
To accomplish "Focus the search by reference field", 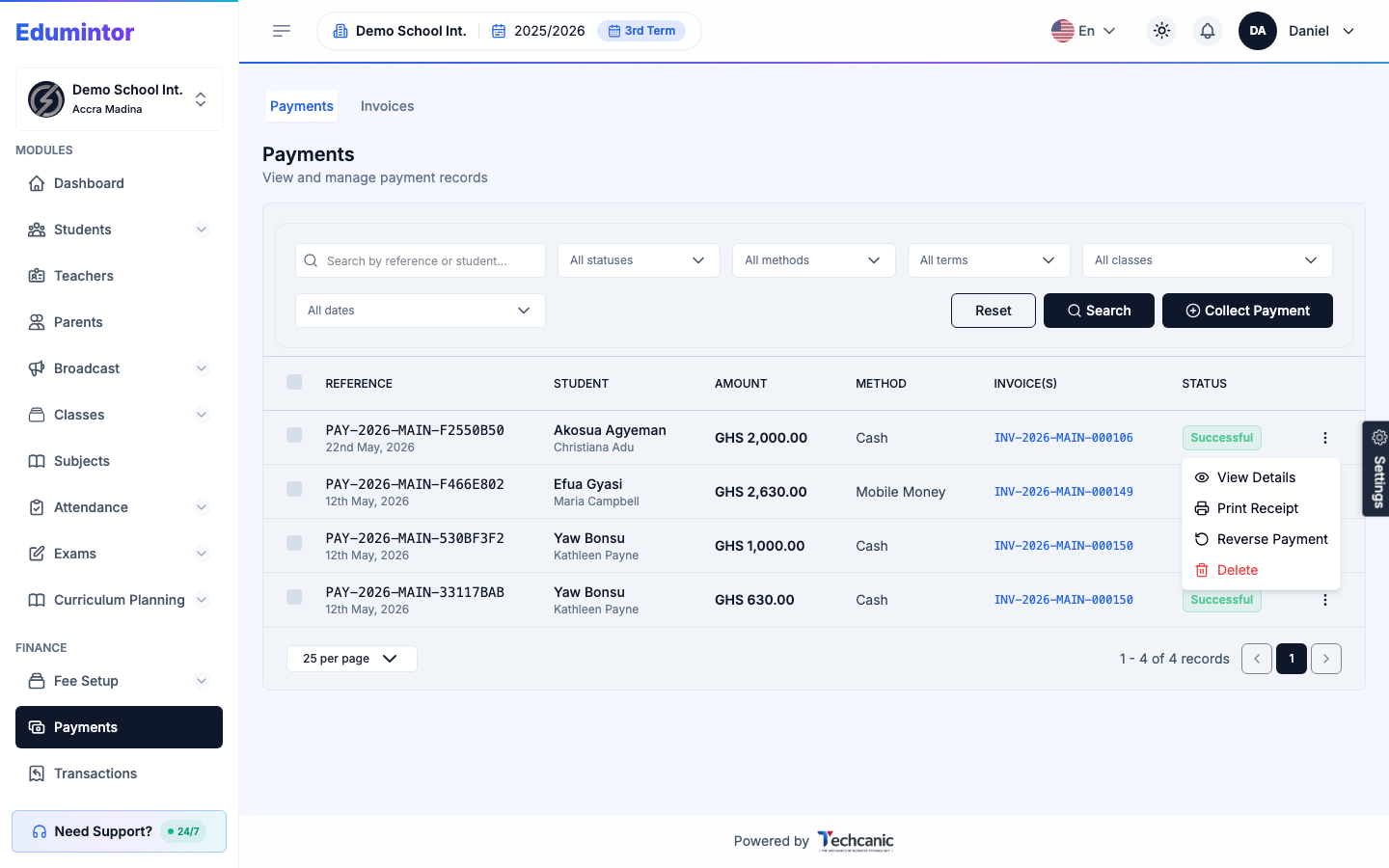I will pos(421,260).
